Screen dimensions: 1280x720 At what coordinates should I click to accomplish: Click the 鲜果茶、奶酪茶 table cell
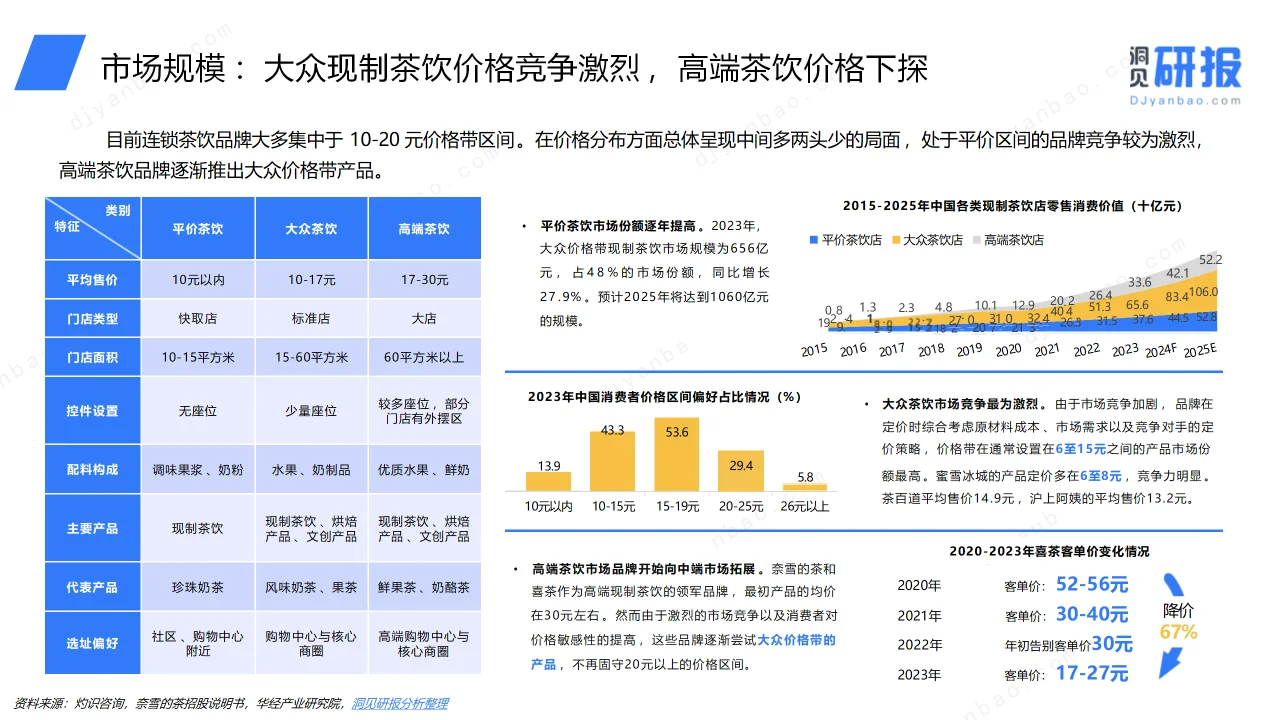tap(424, 587)
